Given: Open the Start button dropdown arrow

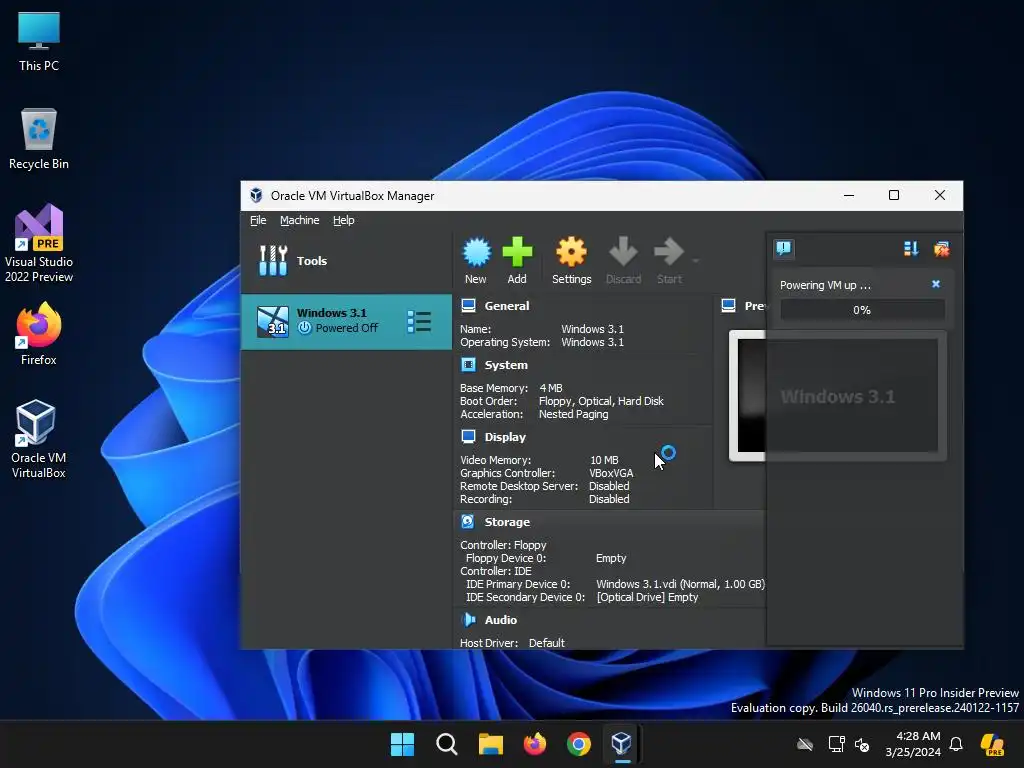Looking at the screenshot, I should pyautogui.click(x=696, y=261).
